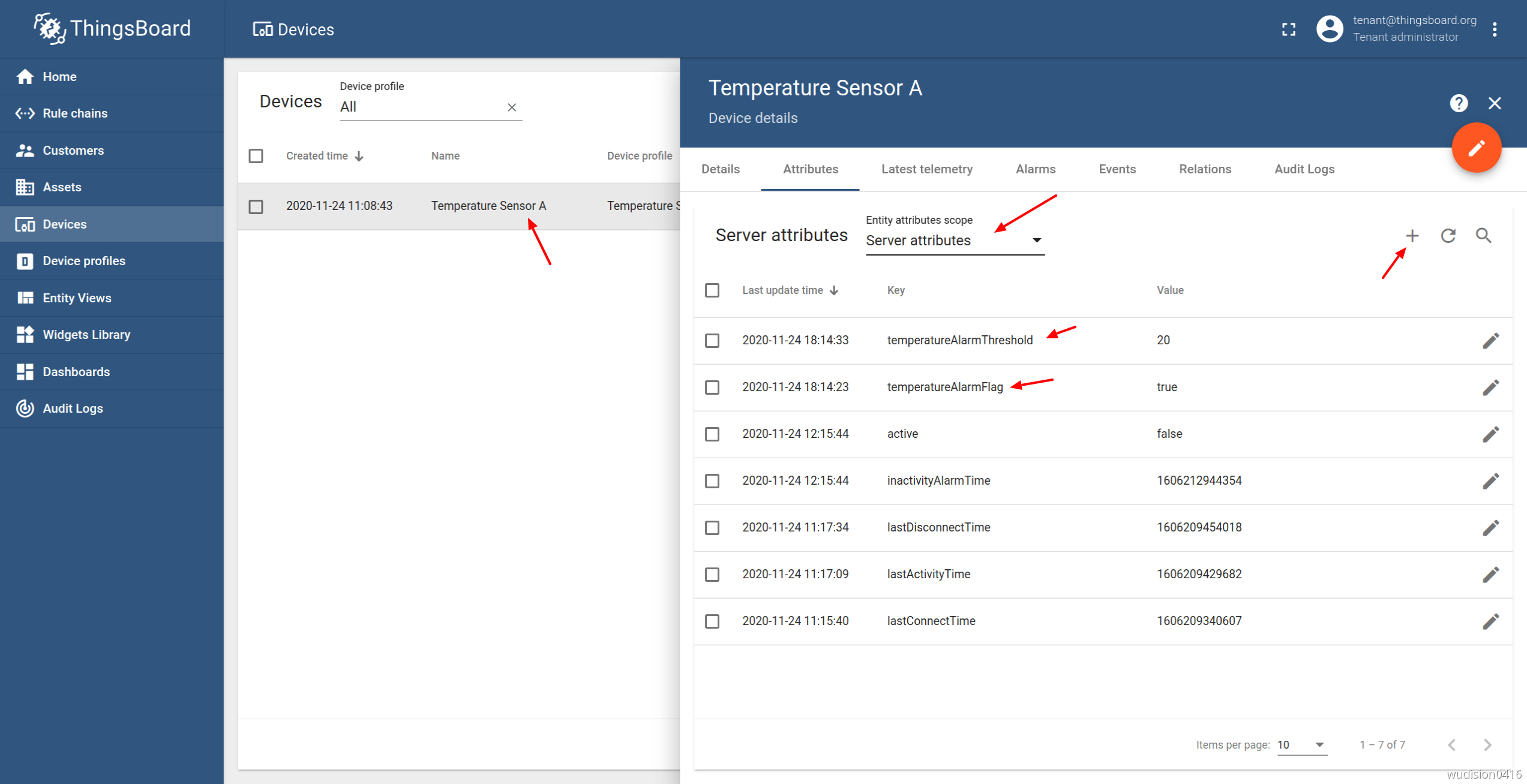Open the Attributes tab
The image size is (1527, 784).
tap(810, 169)
